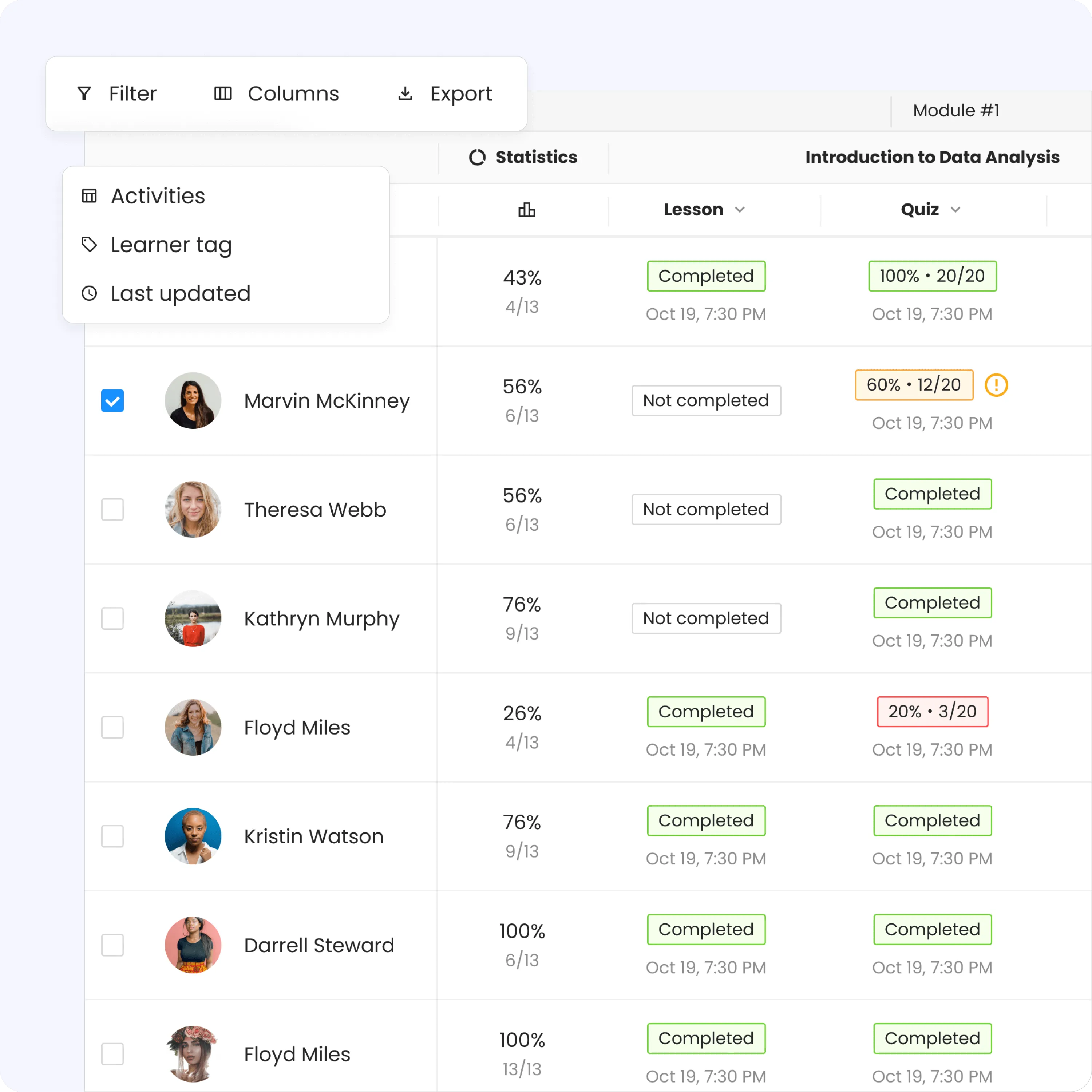Click the name Darrell Steward

tap(319, 946)
